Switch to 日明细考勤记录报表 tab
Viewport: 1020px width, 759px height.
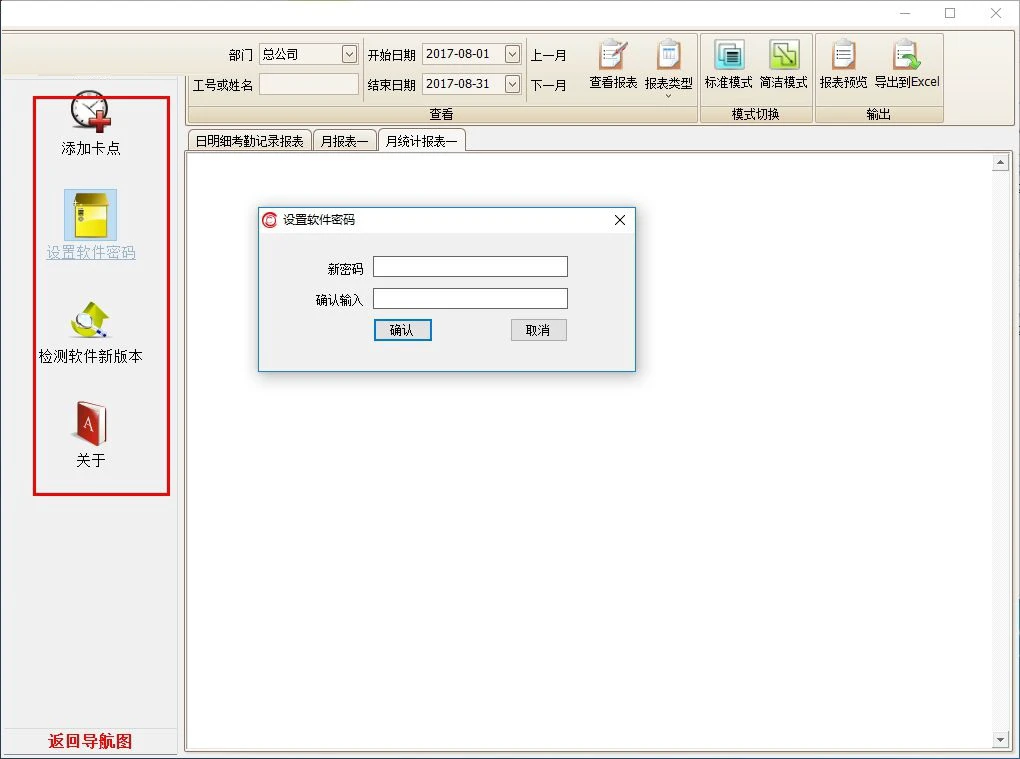click(x=249, y=141)
